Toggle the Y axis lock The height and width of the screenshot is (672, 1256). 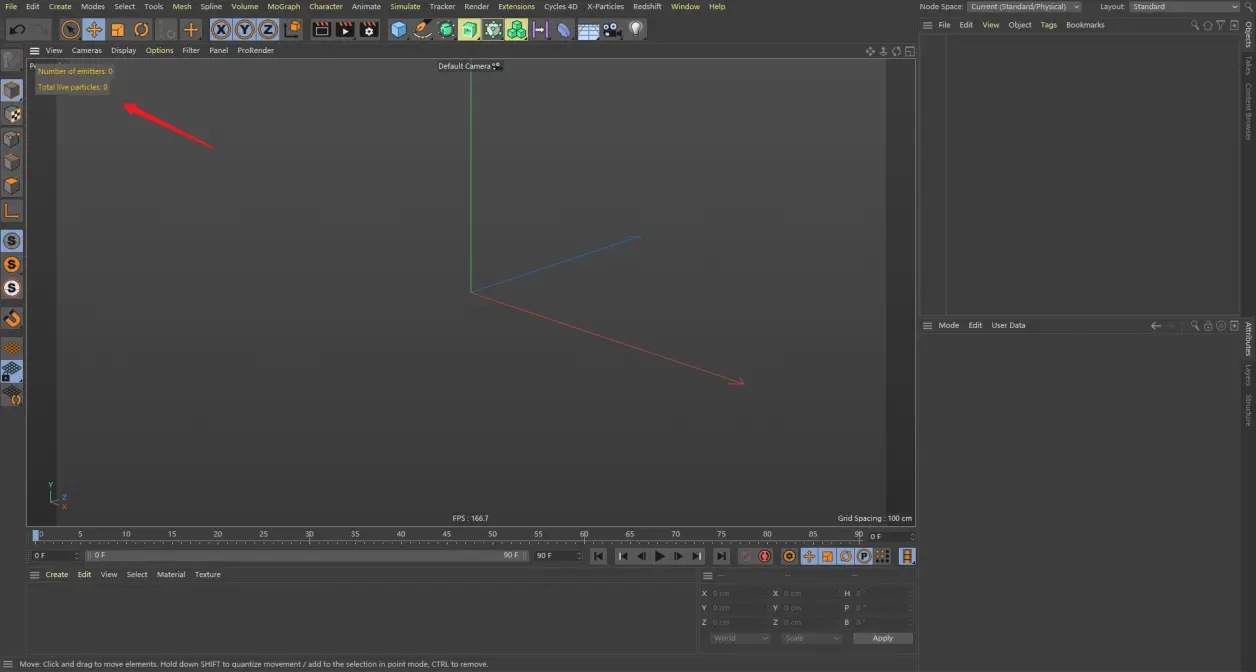coord(244,29)
